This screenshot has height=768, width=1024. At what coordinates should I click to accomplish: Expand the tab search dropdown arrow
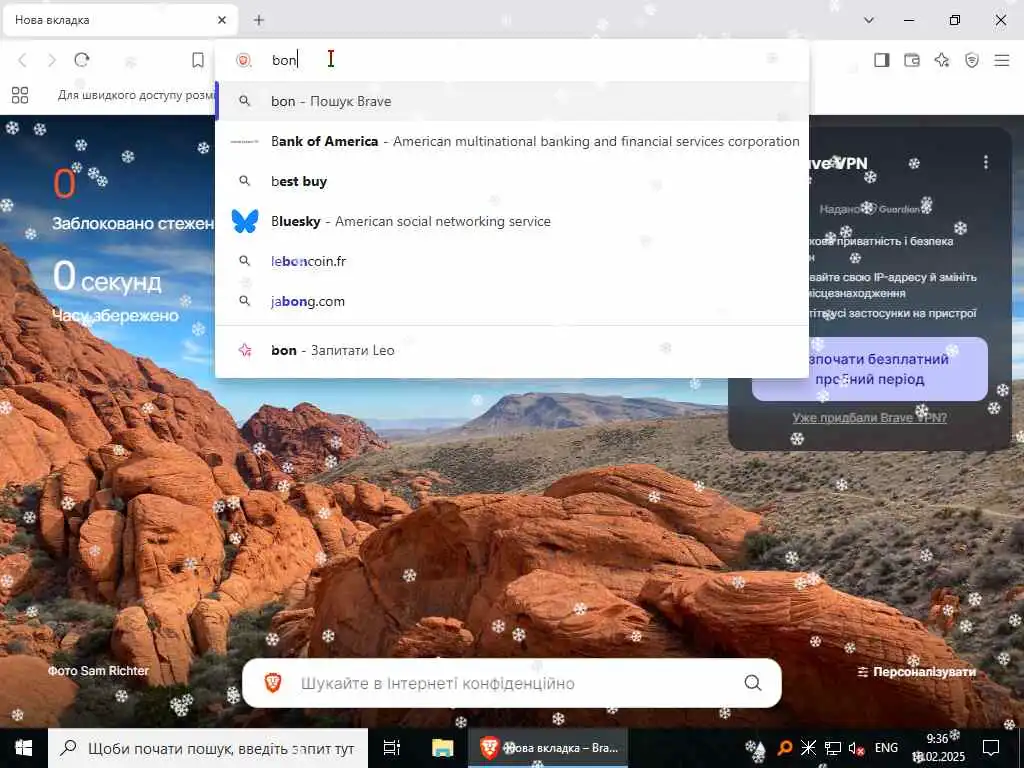click(869, 20)
